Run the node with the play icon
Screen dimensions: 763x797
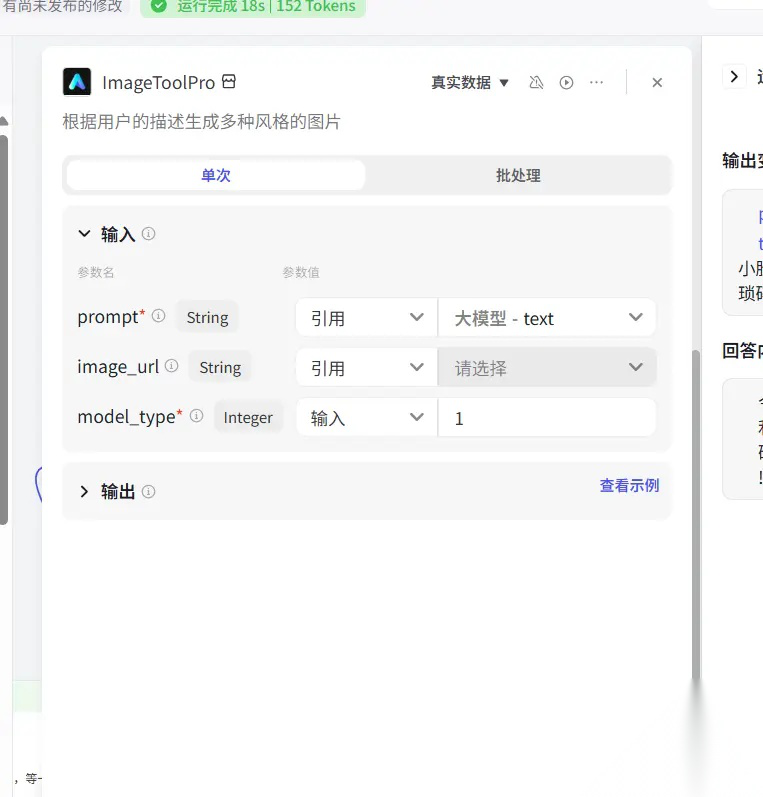(x=566, y=82)
